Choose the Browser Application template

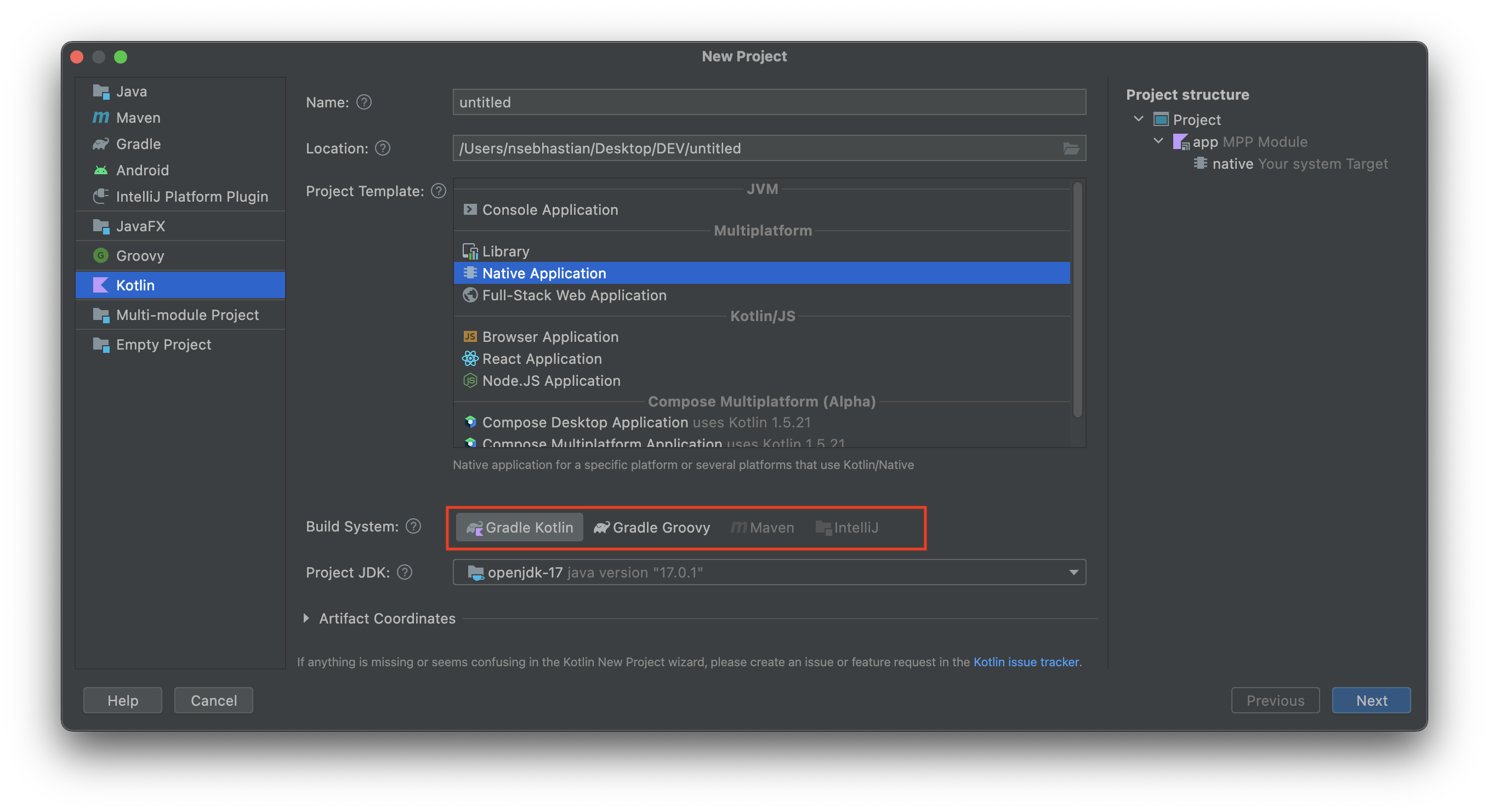pos(762,337)
